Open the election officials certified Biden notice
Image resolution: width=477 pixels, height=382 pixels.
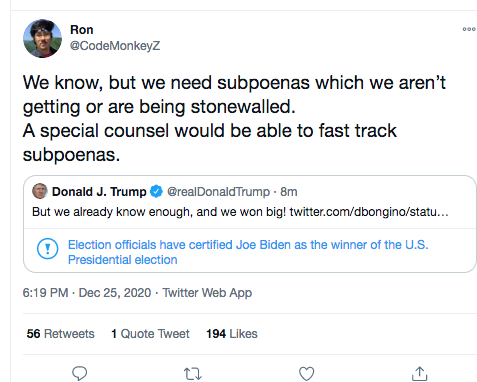point(248,252)
